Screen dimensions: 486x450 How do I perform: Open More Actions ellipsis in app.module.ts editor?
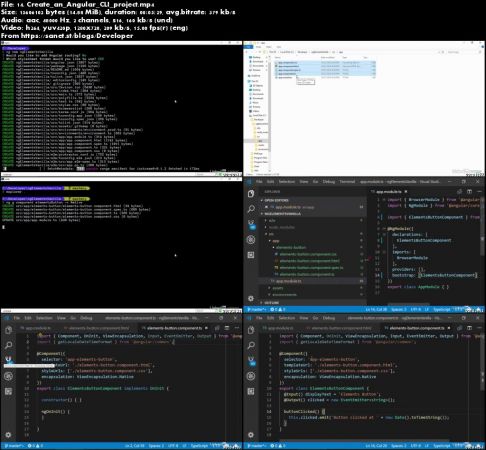[479, 192]
